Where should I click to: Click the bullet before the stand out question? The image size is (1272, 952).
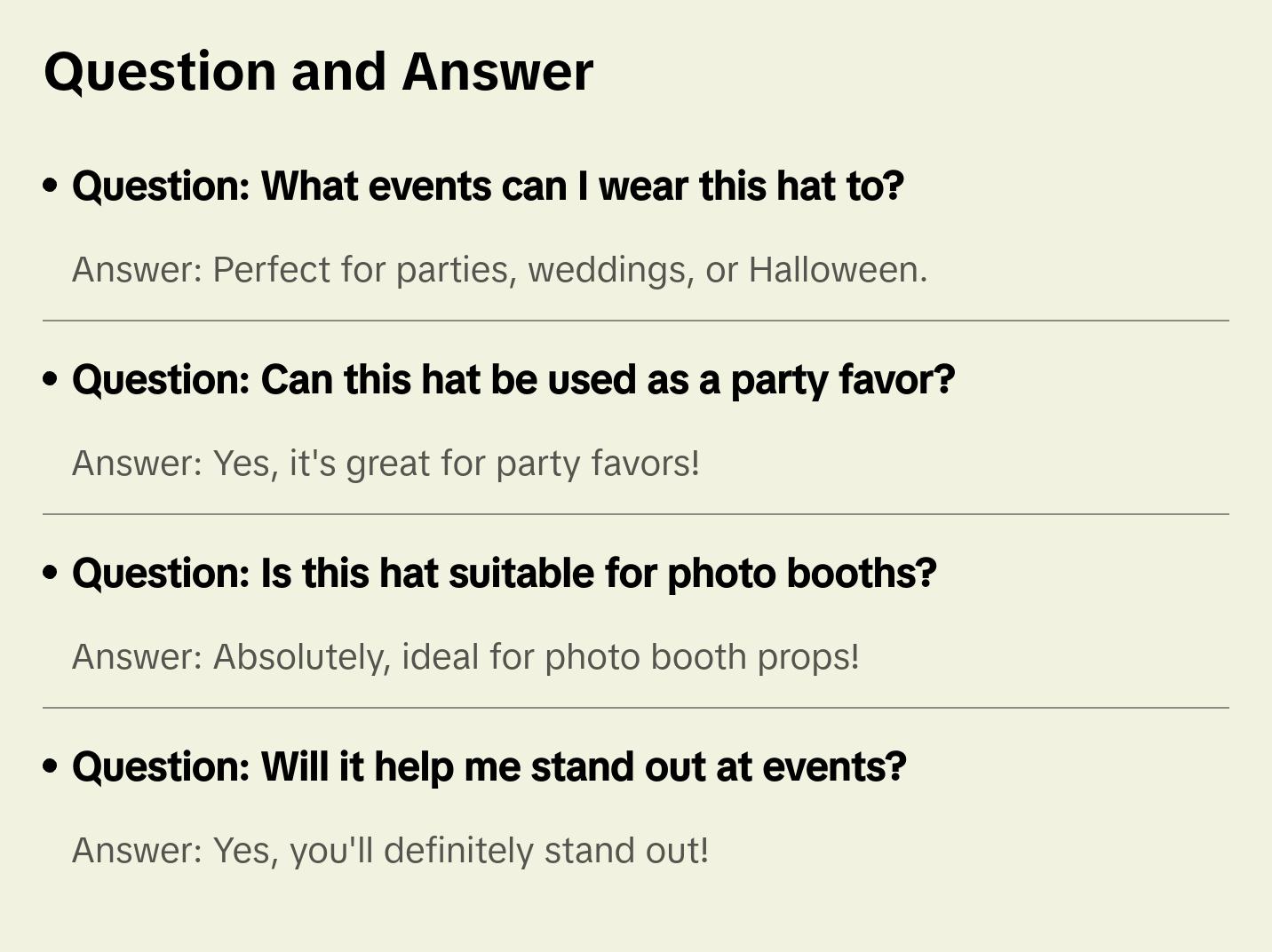[51, 767]
